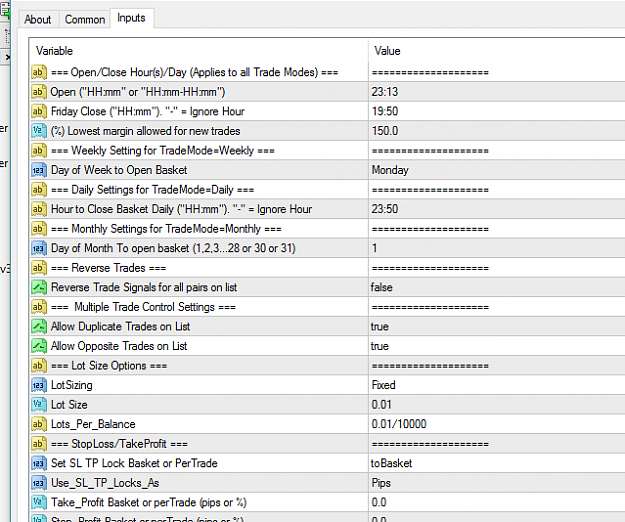Select the Weekly Setting for TradeMode=Weekly header row
The height and width of the screenshot is (522, 625).
(162, 151)
